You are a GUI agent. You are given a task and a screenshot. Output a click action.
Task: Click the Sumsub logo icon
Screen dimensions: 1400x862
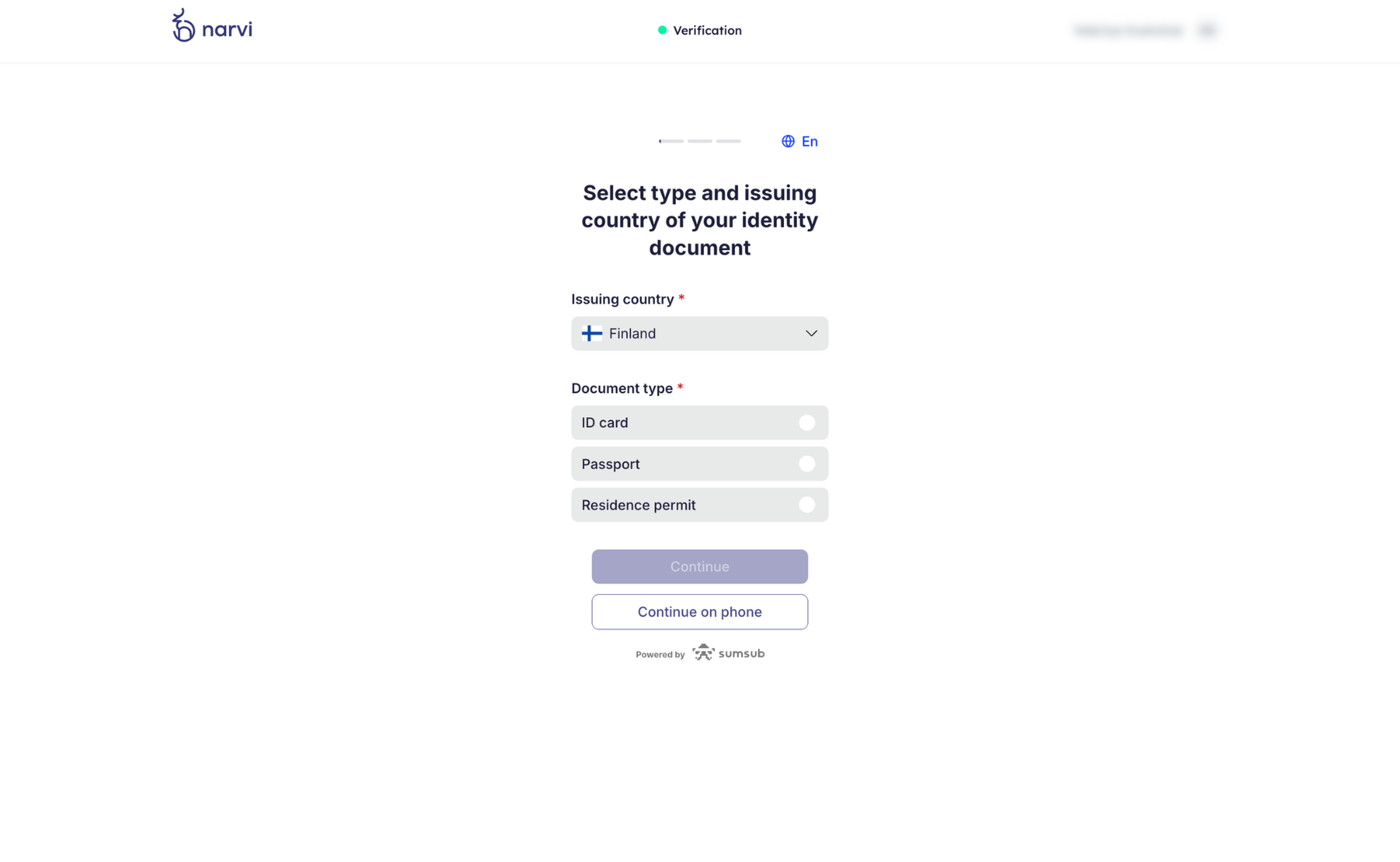click(x=703, y=653)
